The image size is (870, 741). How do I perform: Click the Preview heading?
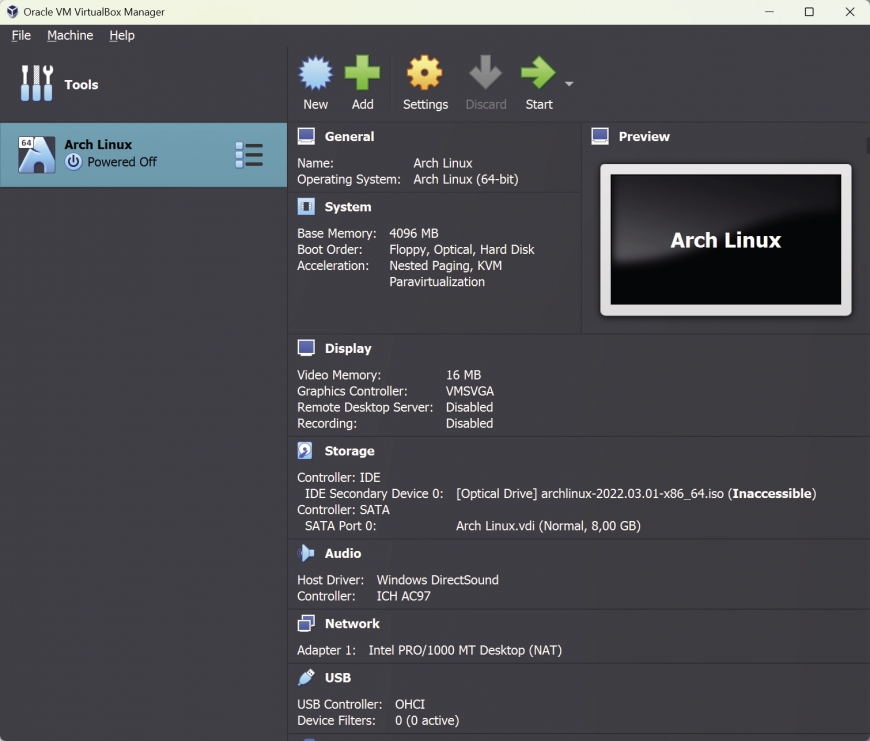point(644,136)
